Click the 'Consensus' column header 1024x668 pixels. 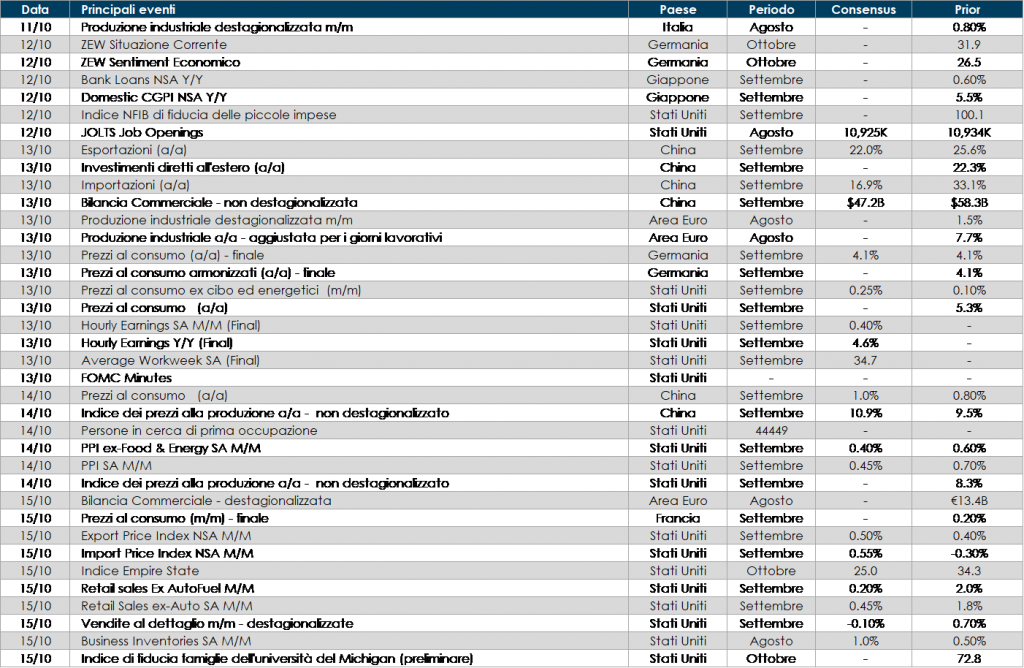click(x=864, y=10)
